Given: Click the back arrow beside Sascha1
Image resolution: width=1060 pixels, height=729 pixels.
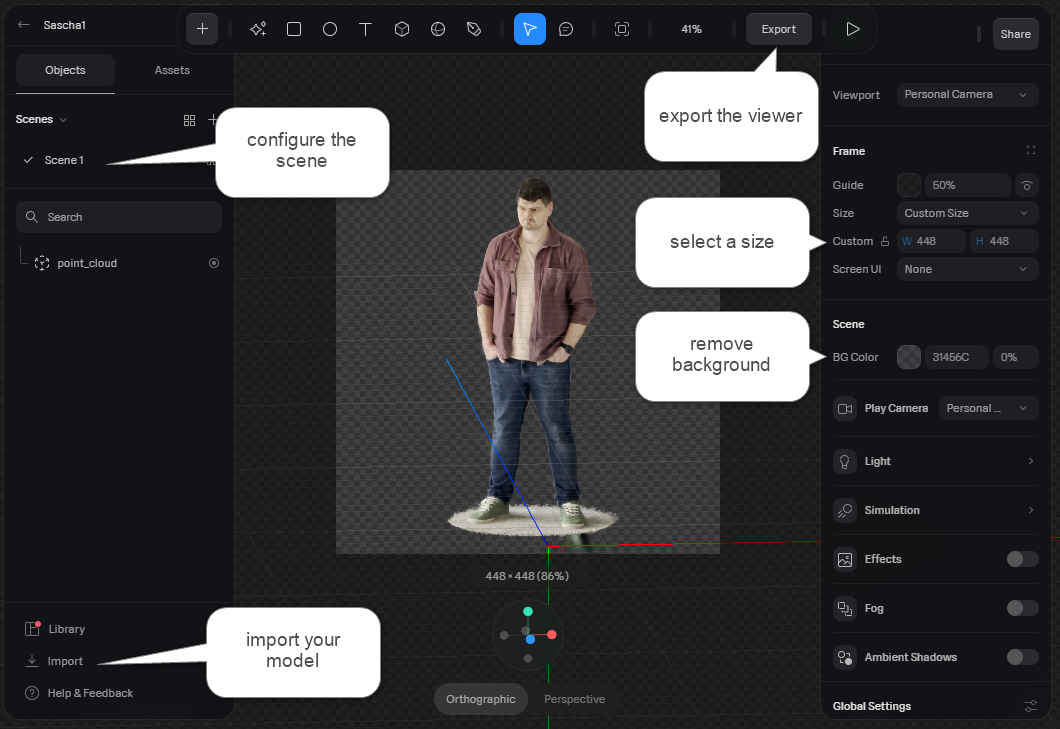Looking at the screenshot, I should [24, 25].
